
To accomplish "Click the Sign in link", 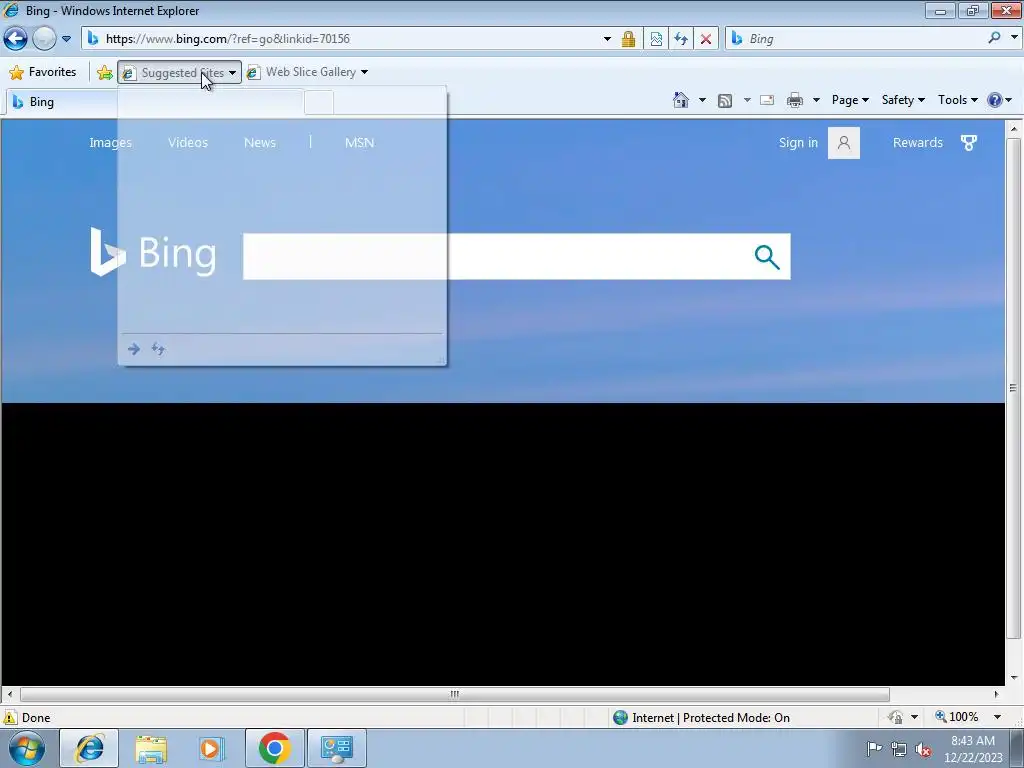I will [x=798, y=142].
